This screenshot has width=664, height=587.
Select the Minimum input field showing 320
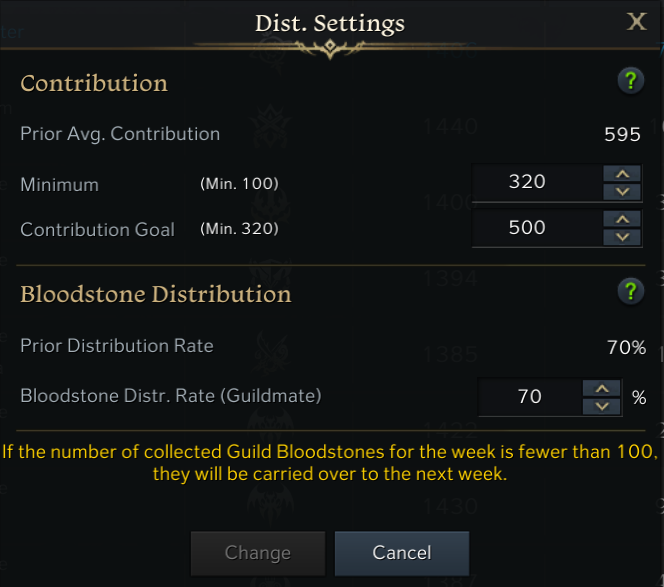tap(537, 183)
